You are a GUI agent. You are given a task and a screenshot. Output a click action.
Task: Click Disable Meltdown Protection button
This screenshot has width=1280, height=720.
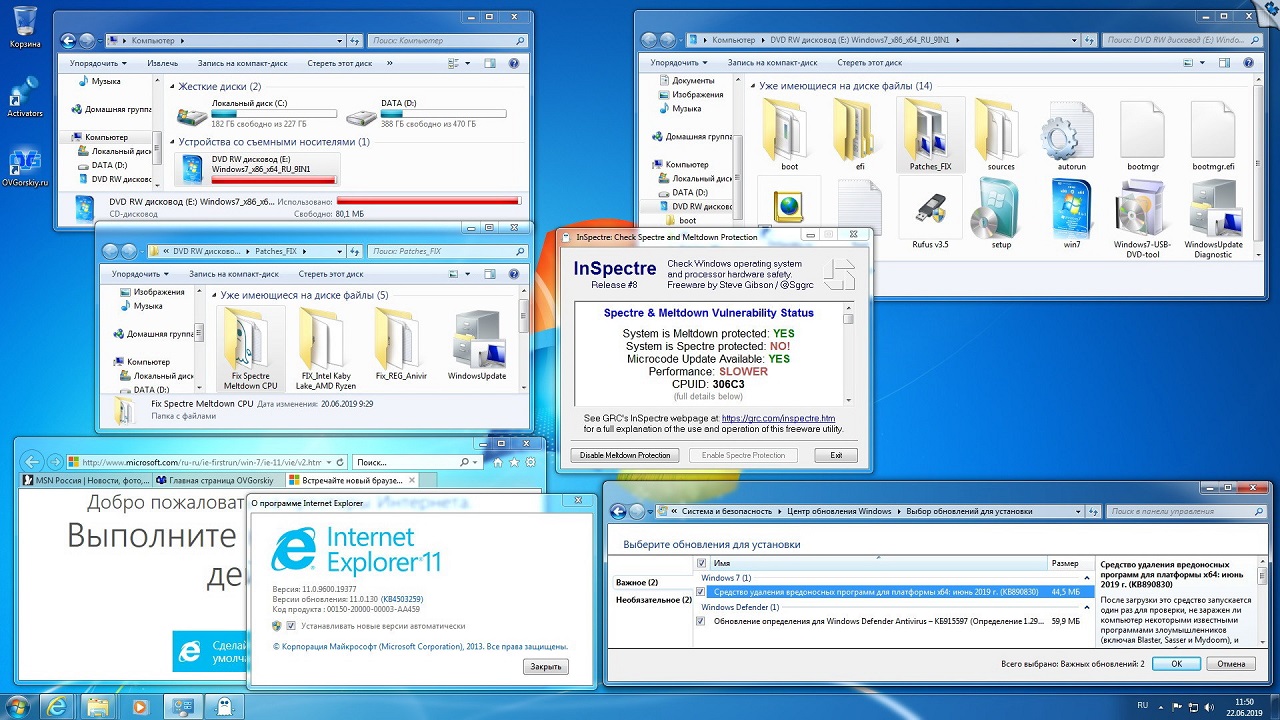pyautogui.click(x=624, y=455)
